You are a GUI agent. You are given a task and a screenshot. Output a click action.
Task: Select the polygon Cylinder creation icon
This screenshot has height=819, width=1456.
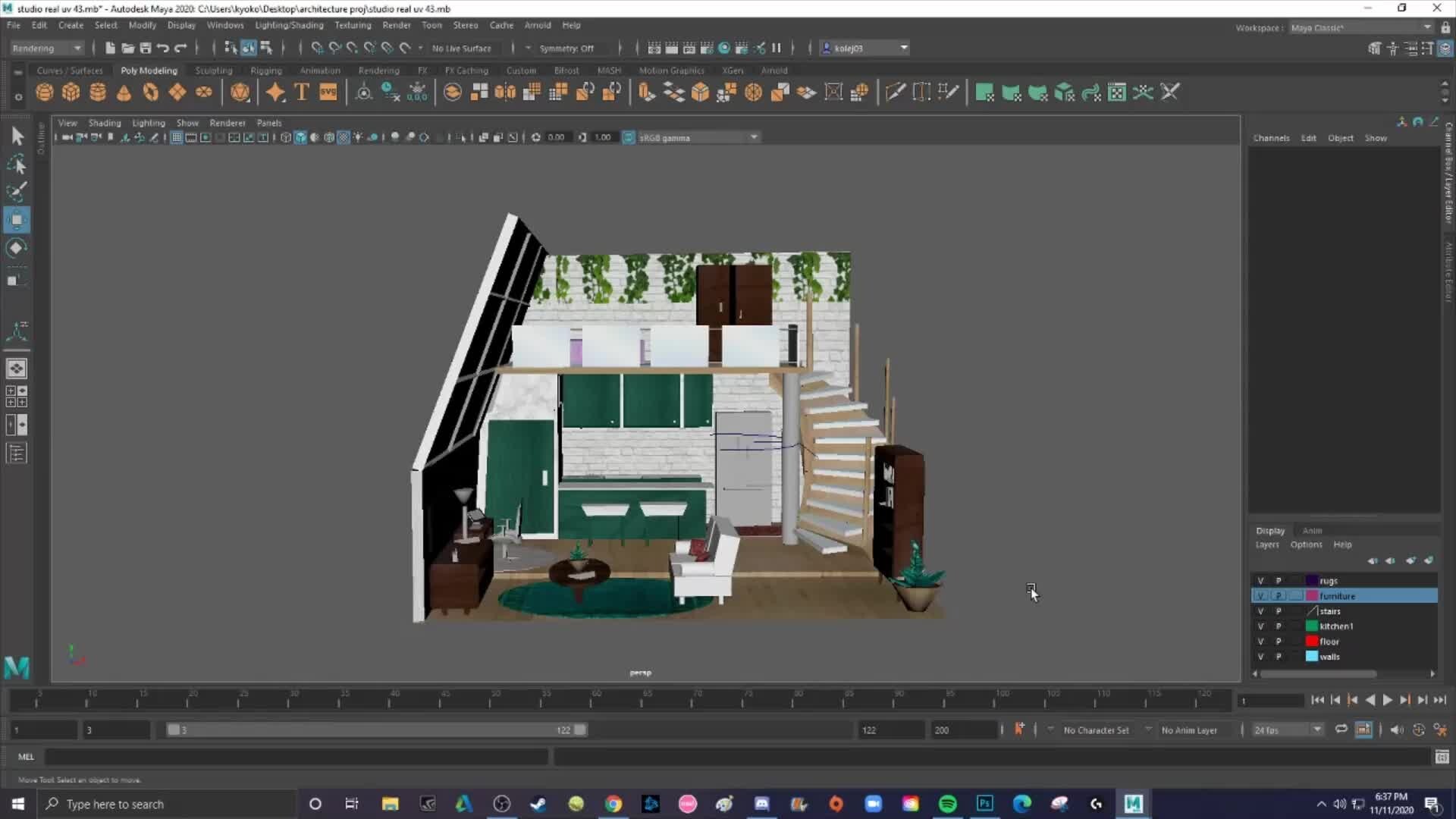tap(97, 91)
